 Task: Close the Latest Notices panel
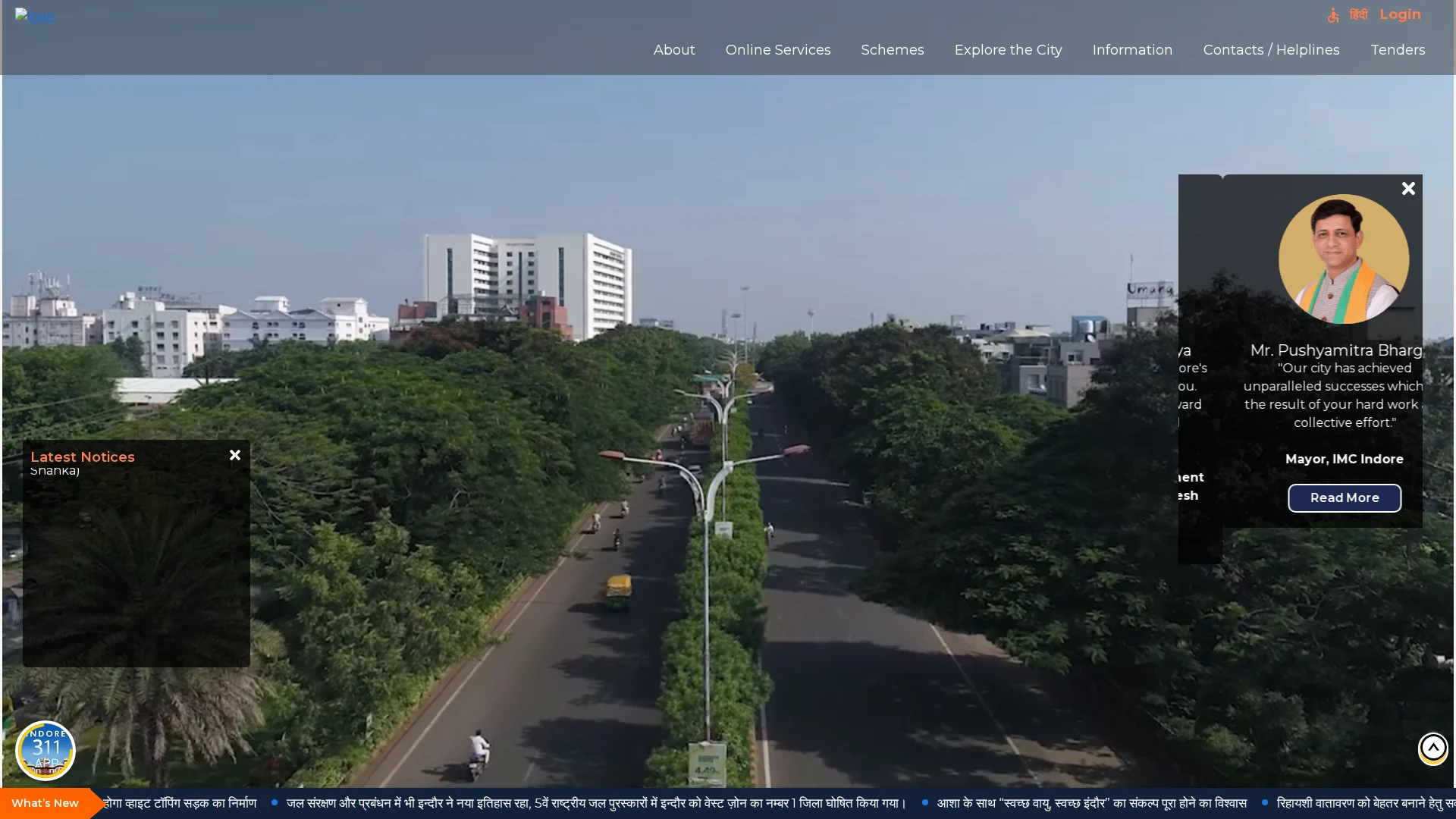(235, 455)
